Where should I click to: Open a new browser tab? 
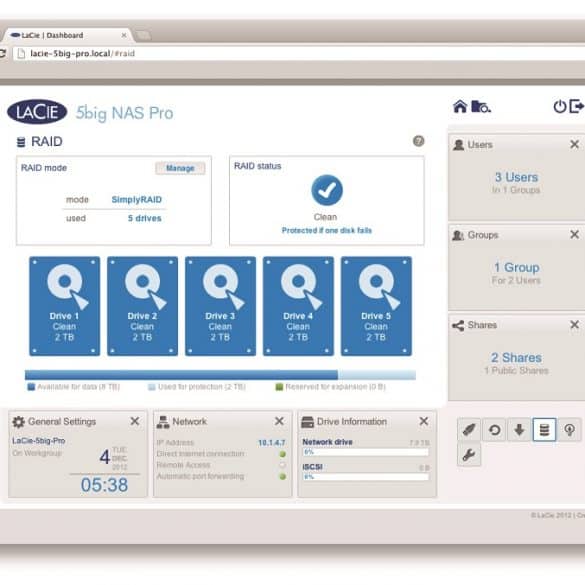[x=143, y=36]
